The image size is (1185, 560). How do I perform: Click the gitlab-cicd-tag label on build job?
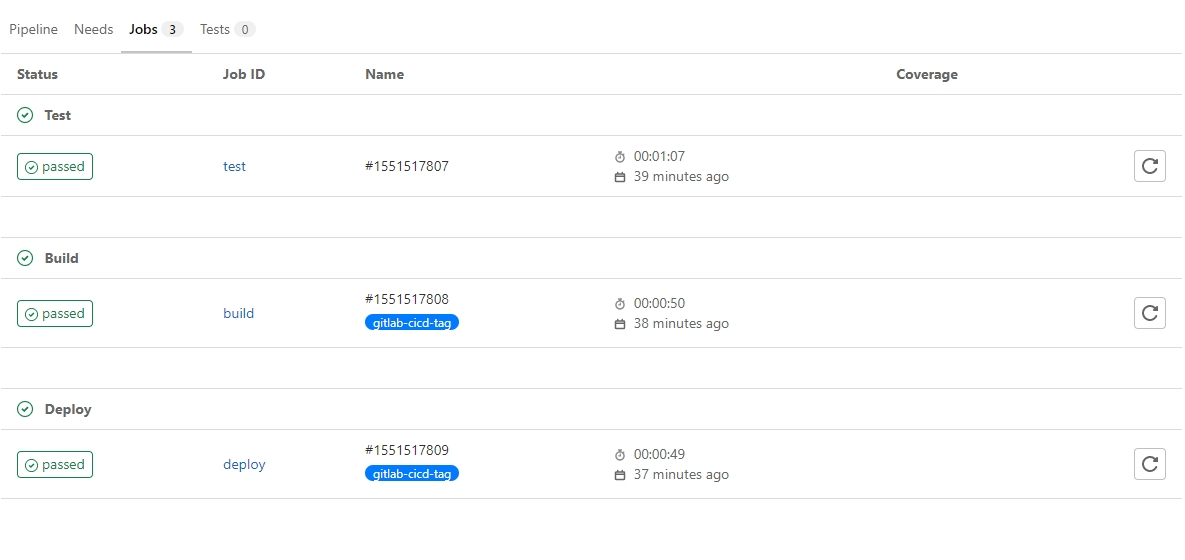[x=412, y=323]
